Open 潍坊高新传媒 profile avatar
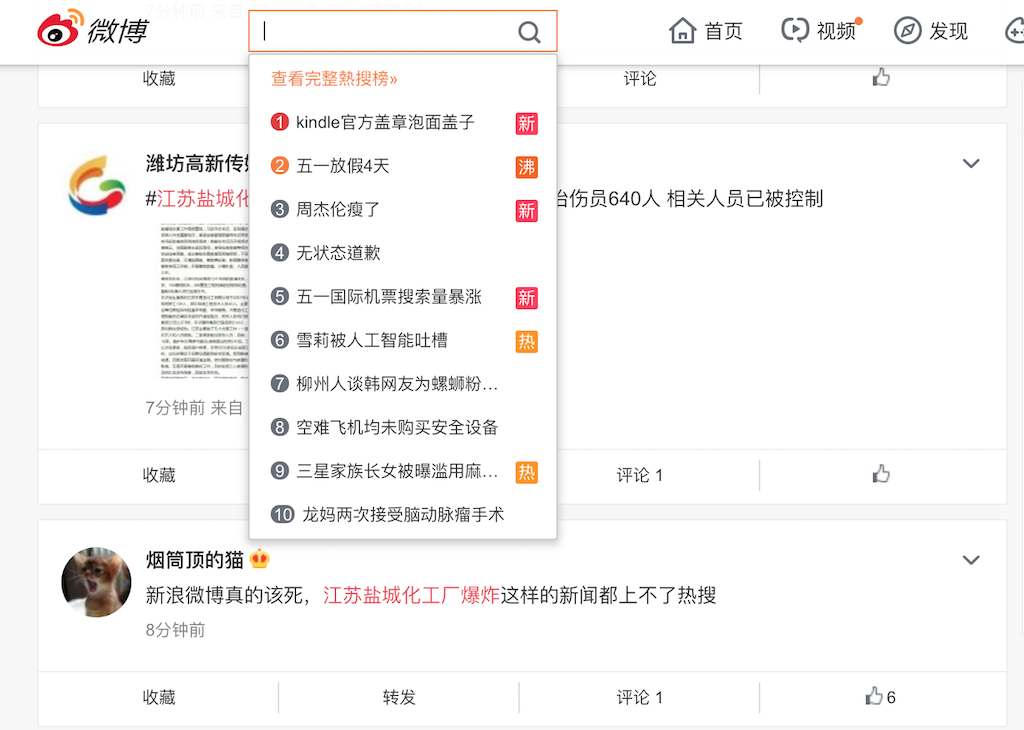The width and height of the screenshot is (1024, 730). (x=97, y=185)
